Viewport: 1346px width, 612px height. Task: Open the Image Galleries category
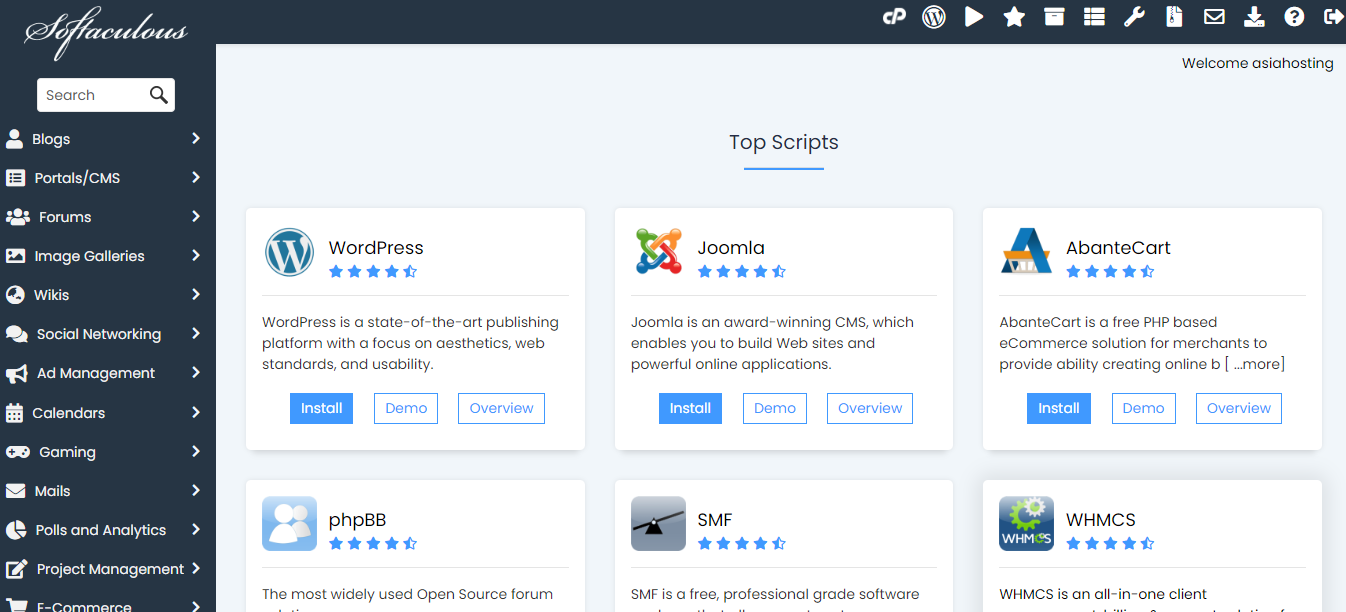89,256
